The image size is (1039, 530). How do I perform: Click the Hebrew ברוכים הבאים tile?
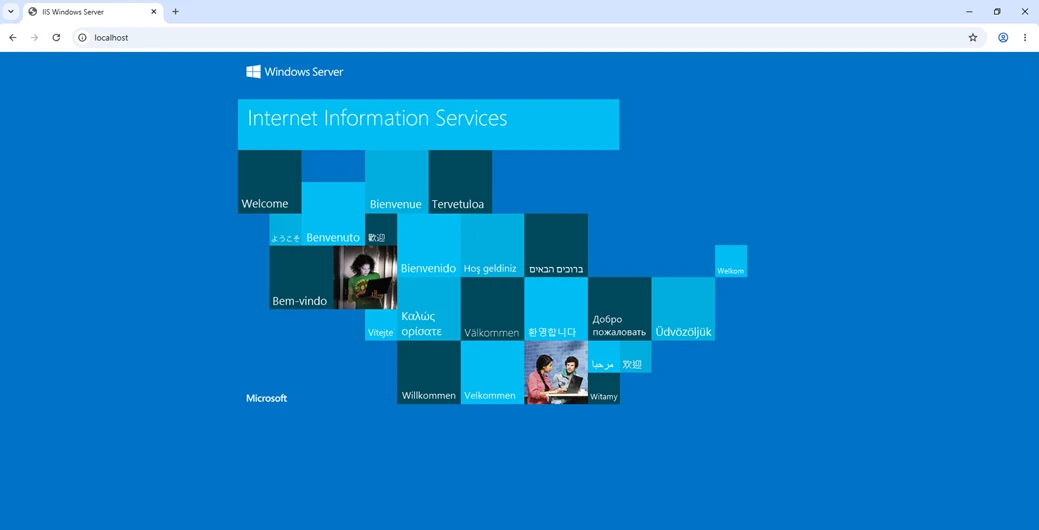(x=556, y=245)
